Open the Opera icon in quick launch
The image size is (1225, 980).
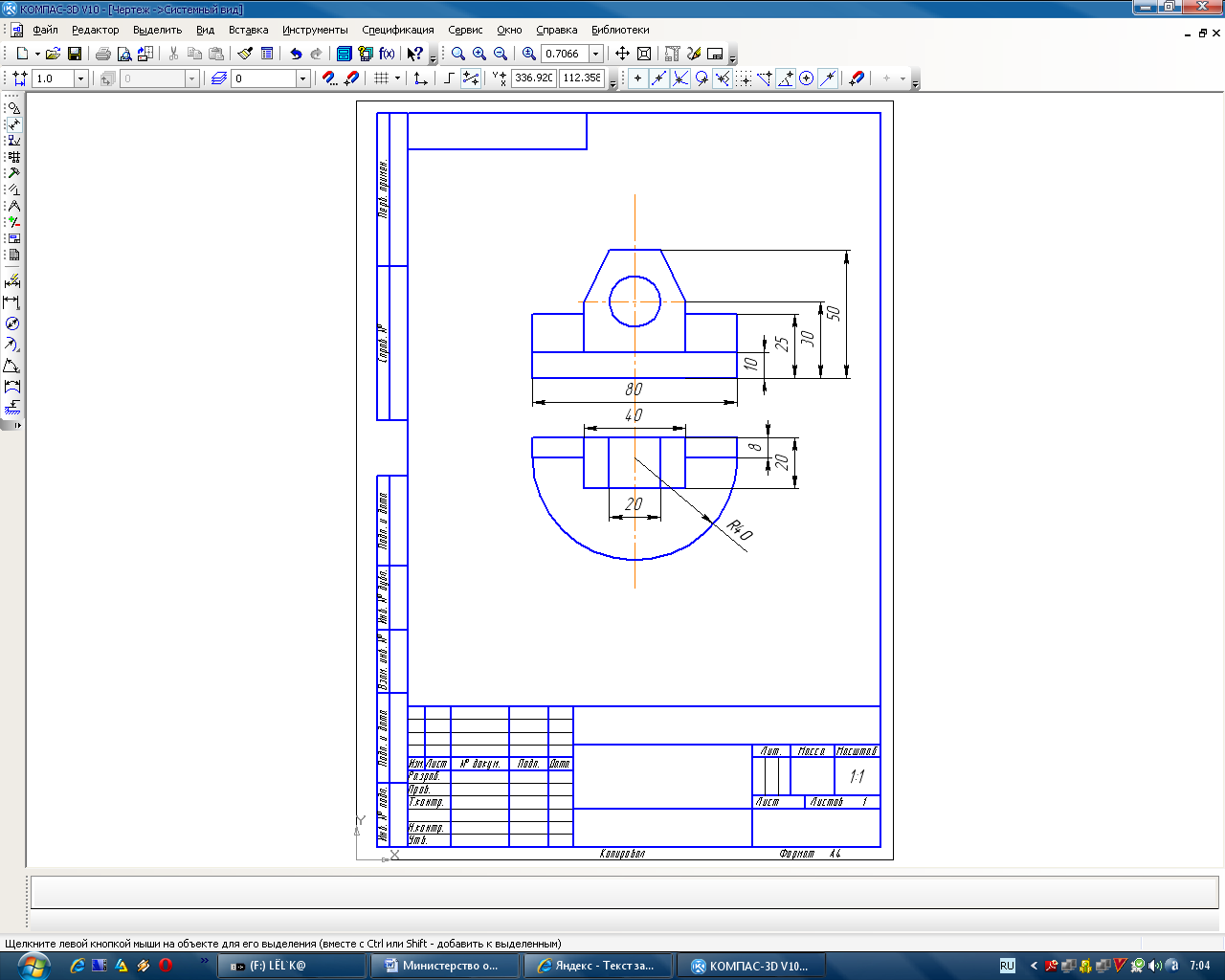click(165, 966)
